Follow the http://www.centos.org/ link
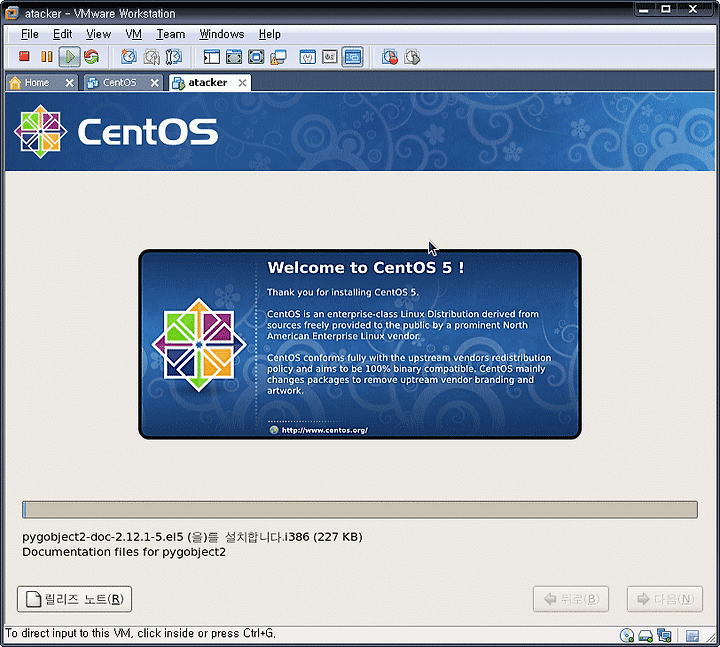720x647 pixels. pos(325,430)
